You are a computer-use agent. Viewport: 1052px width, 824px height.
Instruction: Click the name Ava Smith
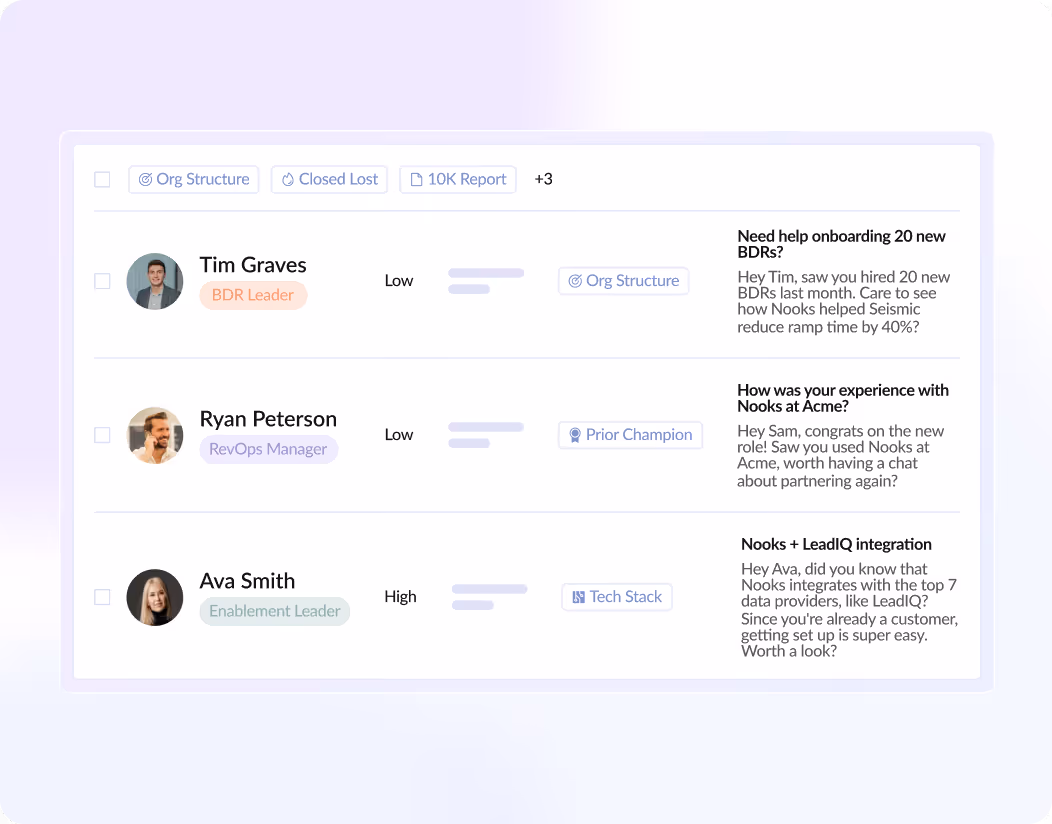(x=248, y=581)
